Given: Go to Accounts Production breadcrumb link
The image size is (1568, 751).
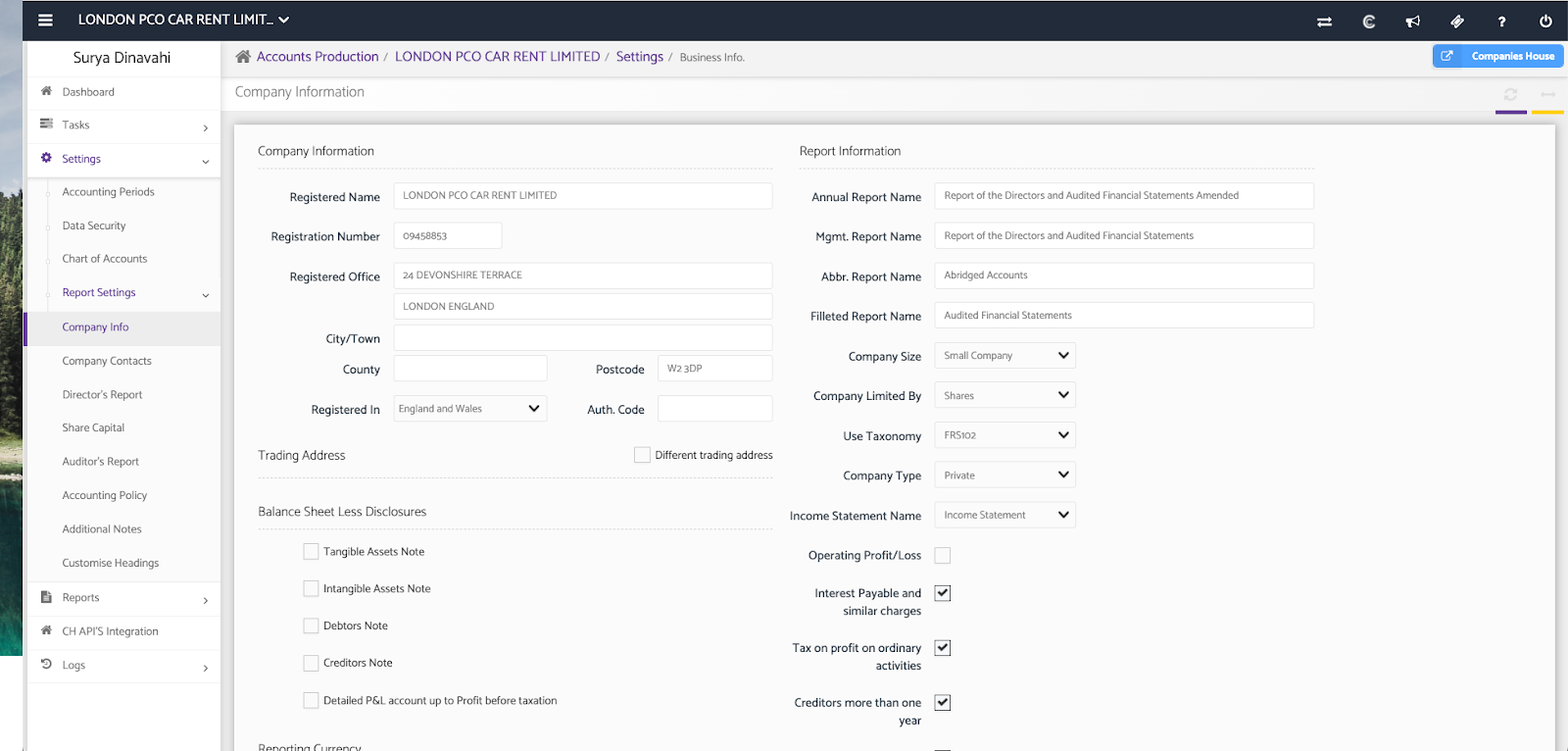Looking at the screenshot, I should click(x=318, y=57).
